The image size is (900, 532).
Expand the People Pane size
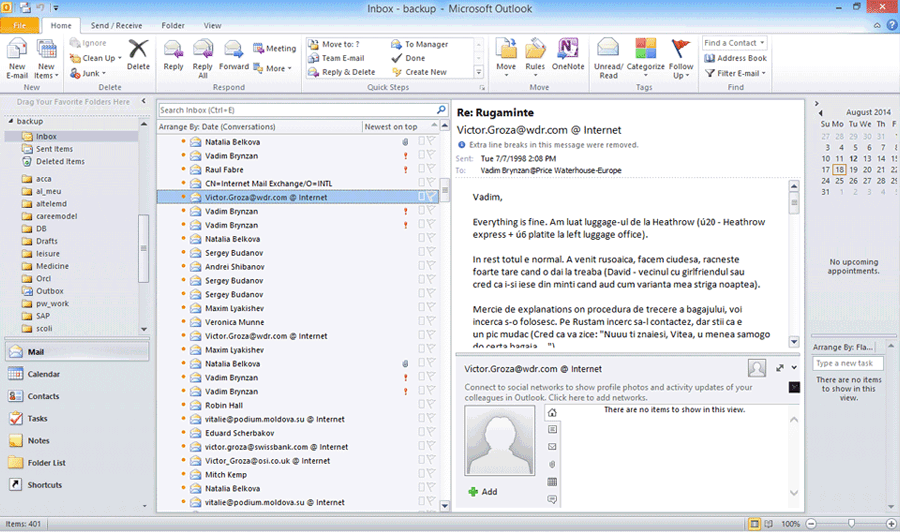[779, 368]
